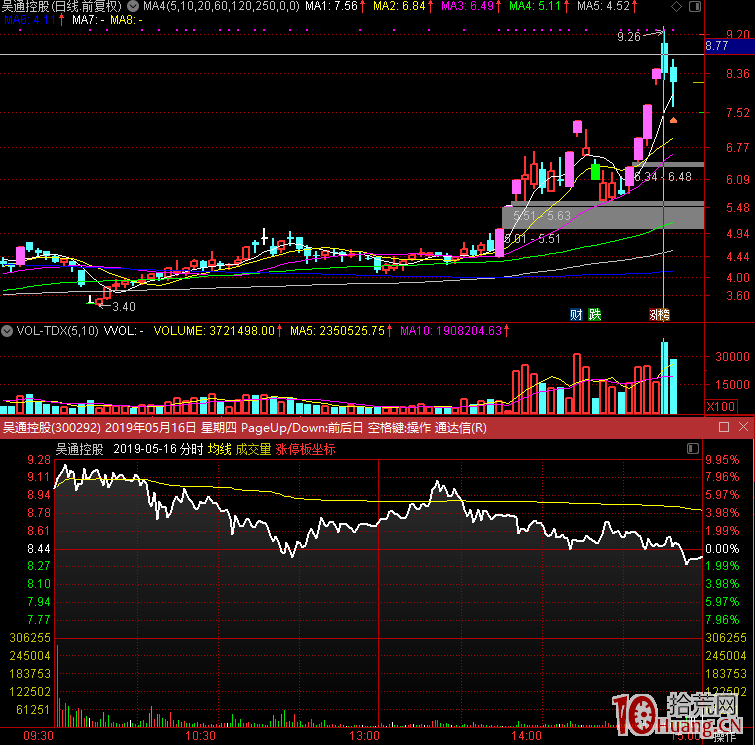Click the 14:00 time axis label
Viewport: 755px width, 745px height.
click(x=526, y=736)
